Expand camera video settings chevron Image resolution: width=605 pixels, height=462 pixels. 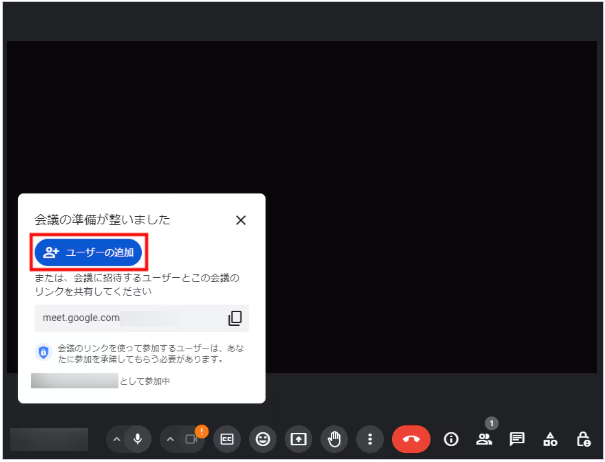(x=170, y=439)
